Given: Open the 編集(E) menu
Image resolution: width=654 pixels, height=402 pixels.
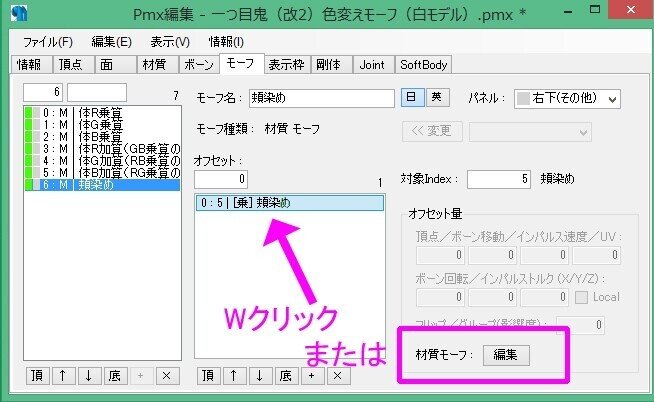Looking at the screenshot, I should (111, 42).
